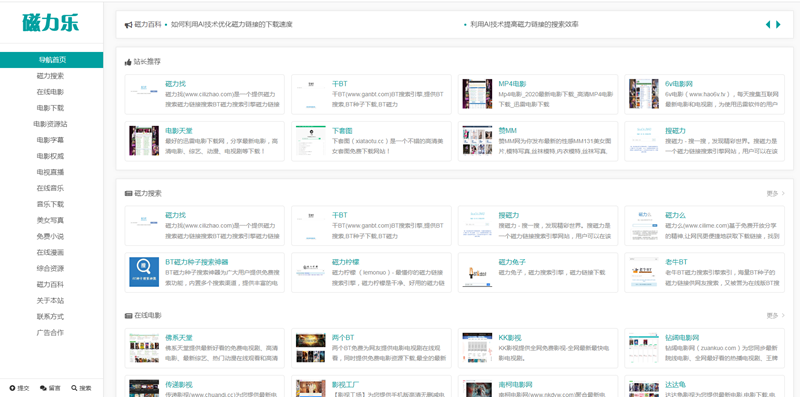Open 在线漫画 in the sidebar menu

(x=50, y=253)
